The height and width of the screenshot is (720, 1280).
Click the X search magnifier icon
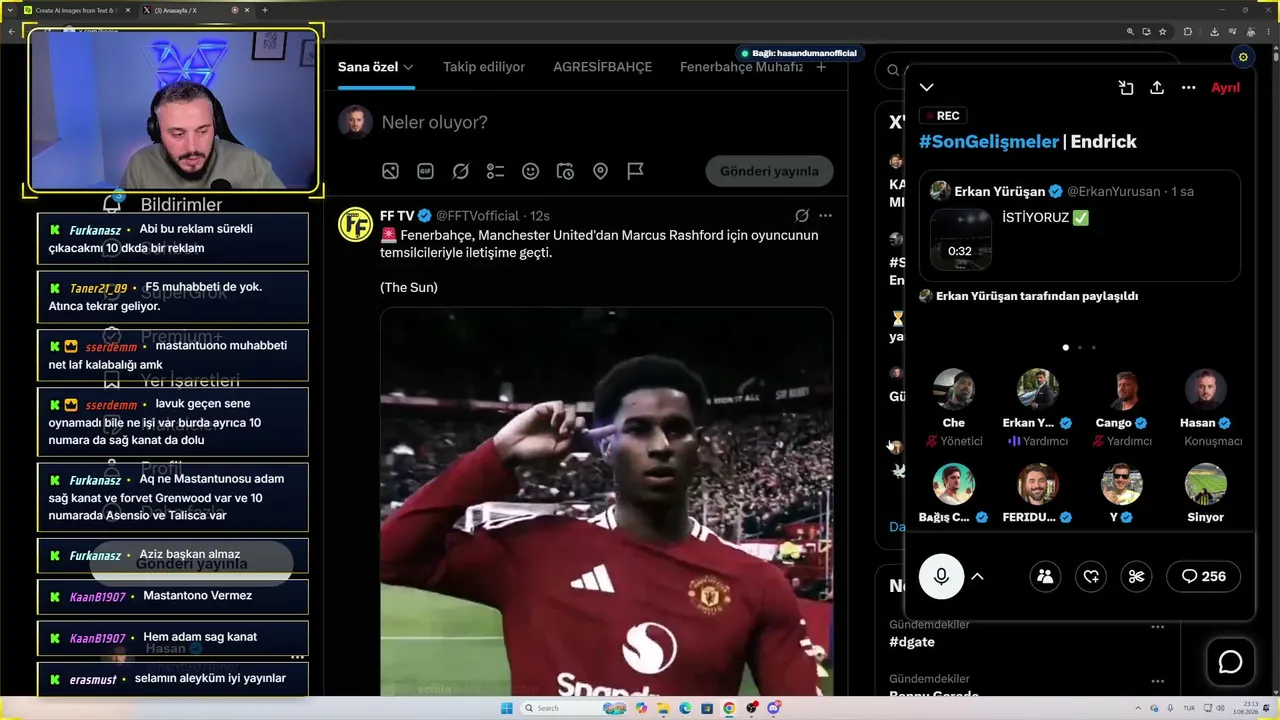[x=893, y=70]
